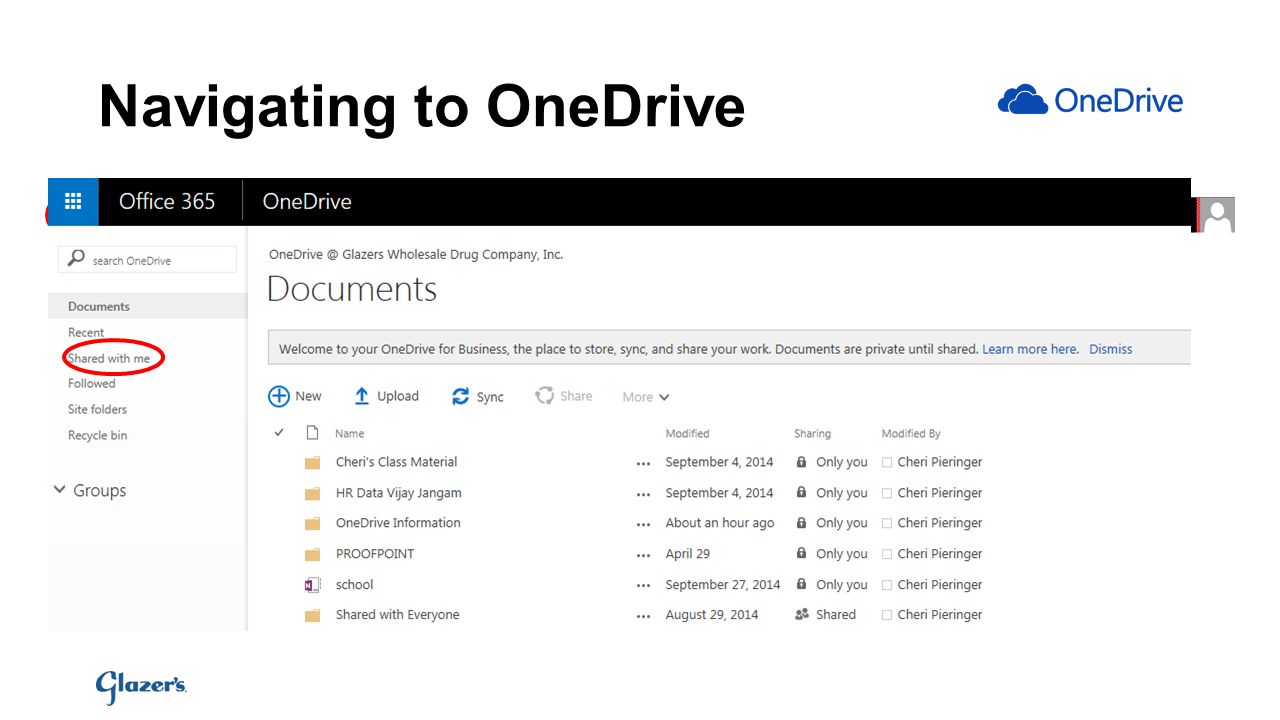Click lock icon on PROOFPOINT row
Screen dimensions: 1280x720
point(801,553)
